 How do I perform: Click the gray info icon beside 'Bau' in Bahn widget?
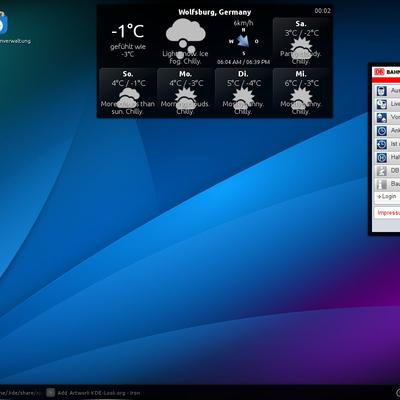(382, 184)
